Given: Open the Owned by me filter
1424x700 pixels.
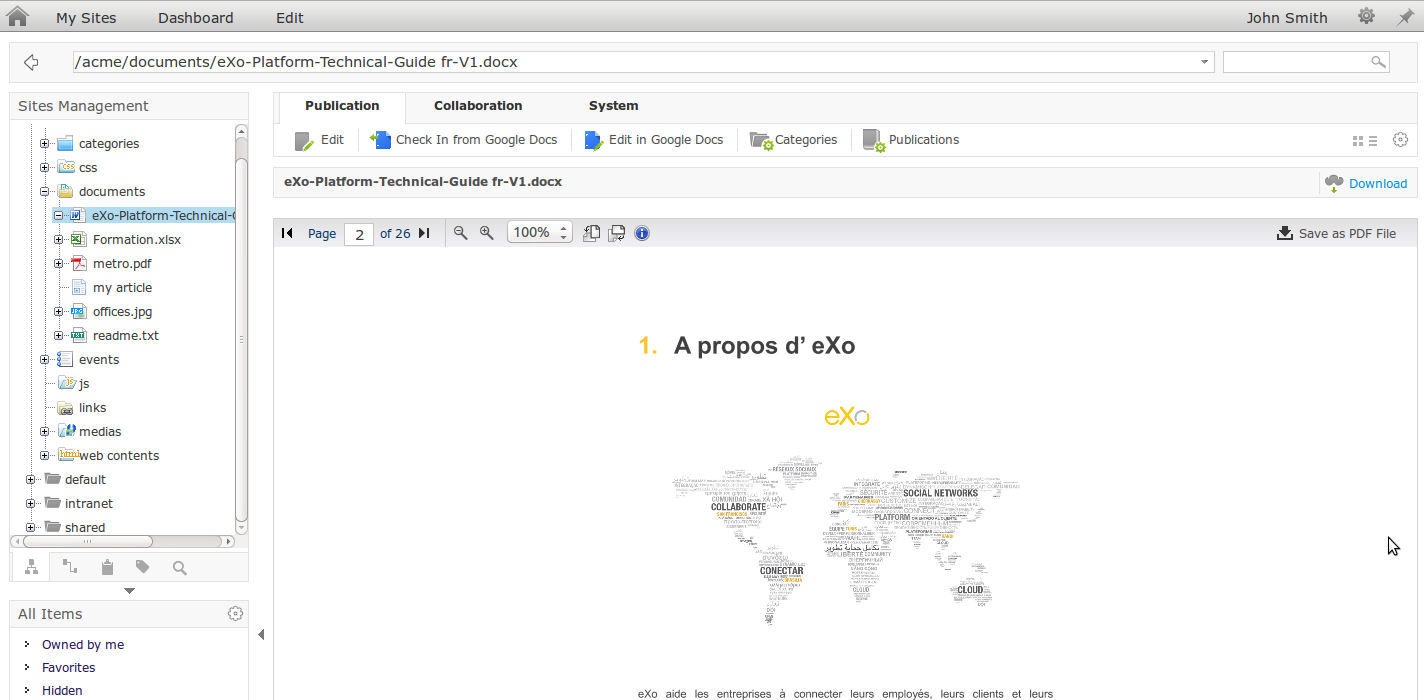Looking at the screenshot, I should pos(83,645).
